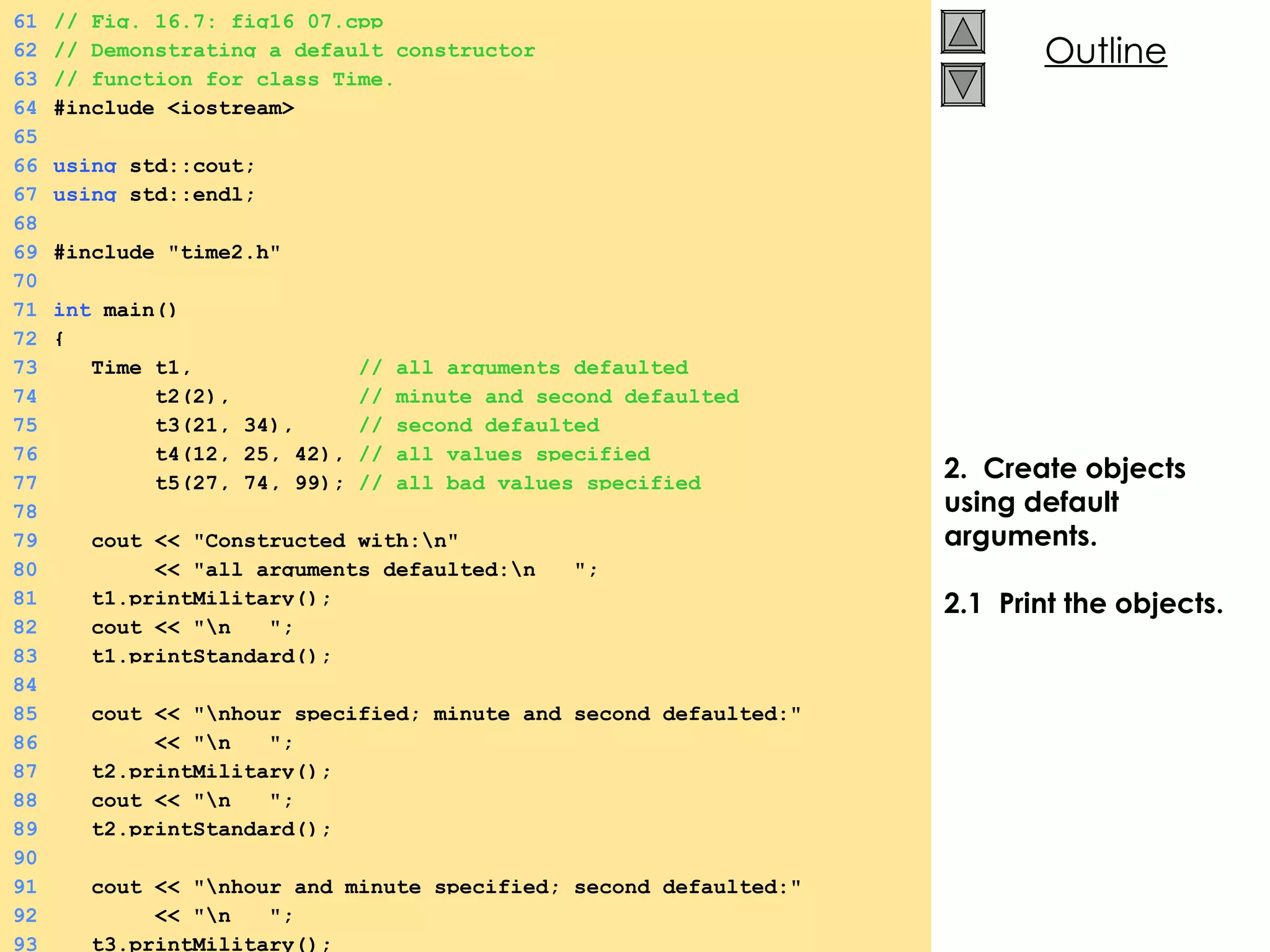Click 't1.printMilitary();' on line 81
The image size is (1270, 952).
(211, 598)
